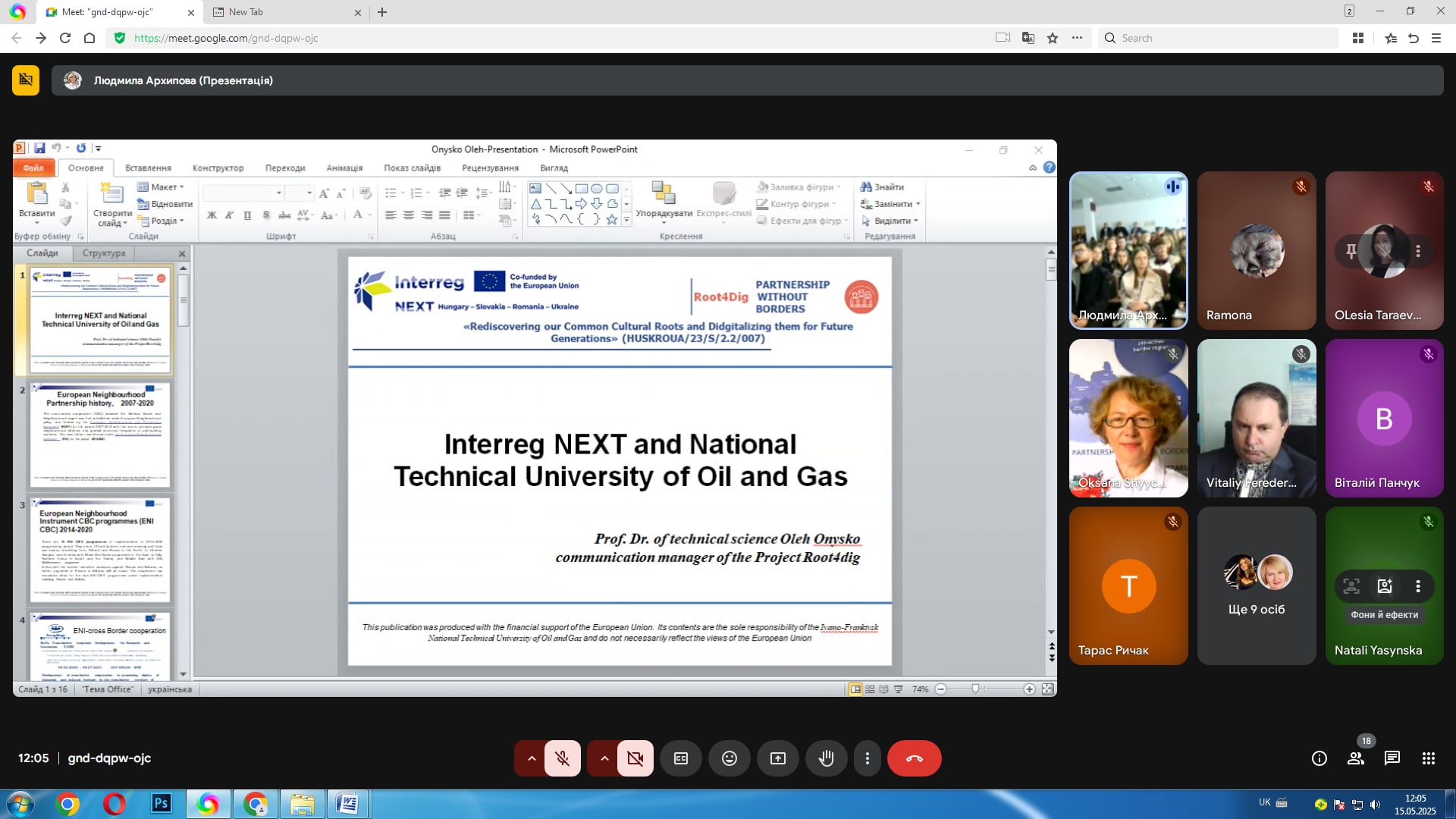Open the translate page icon

[1028, 38]
